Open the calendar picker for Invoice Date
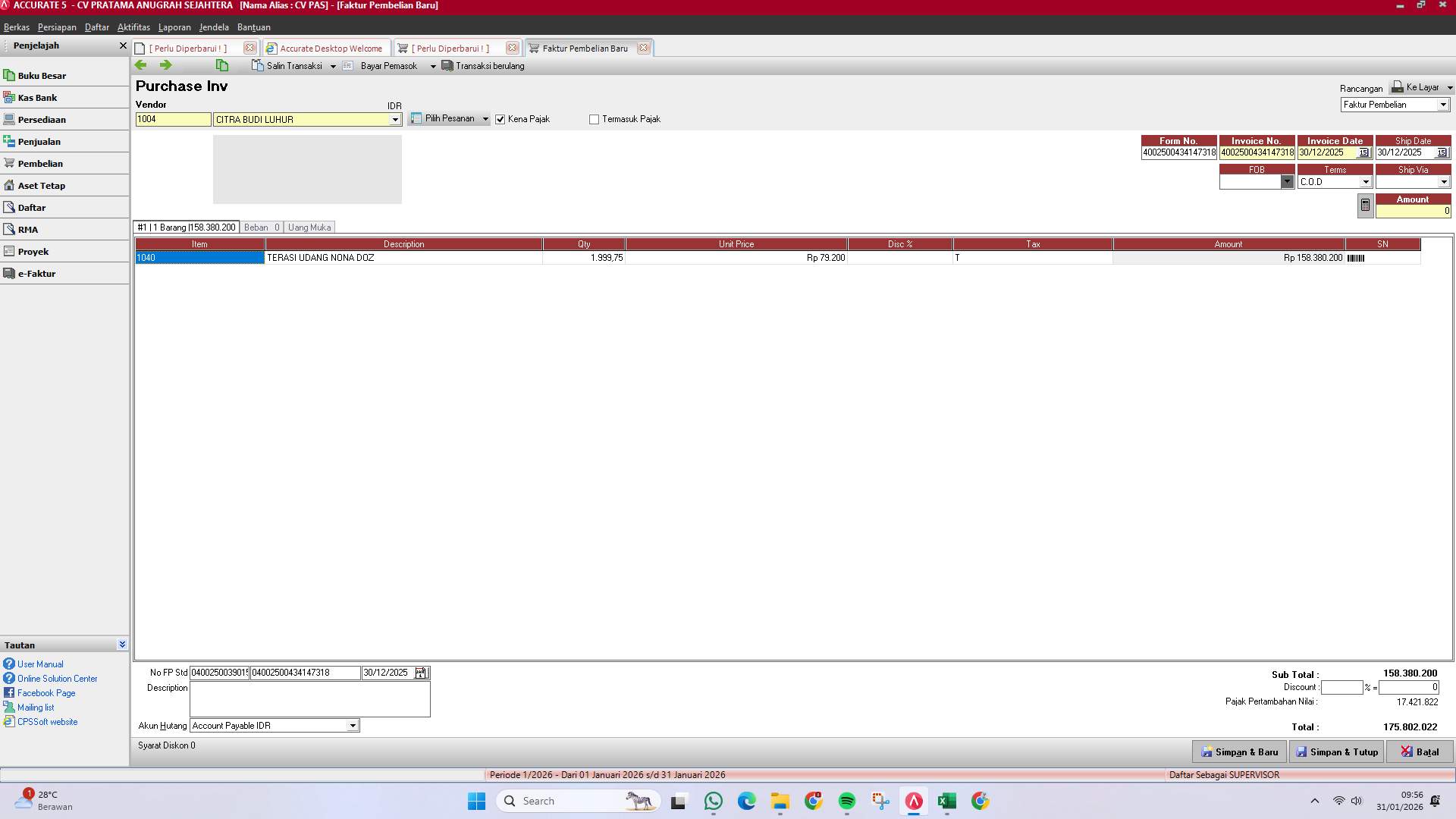Viewport: 1456px width, 819px height. (x=1363, y=152)
